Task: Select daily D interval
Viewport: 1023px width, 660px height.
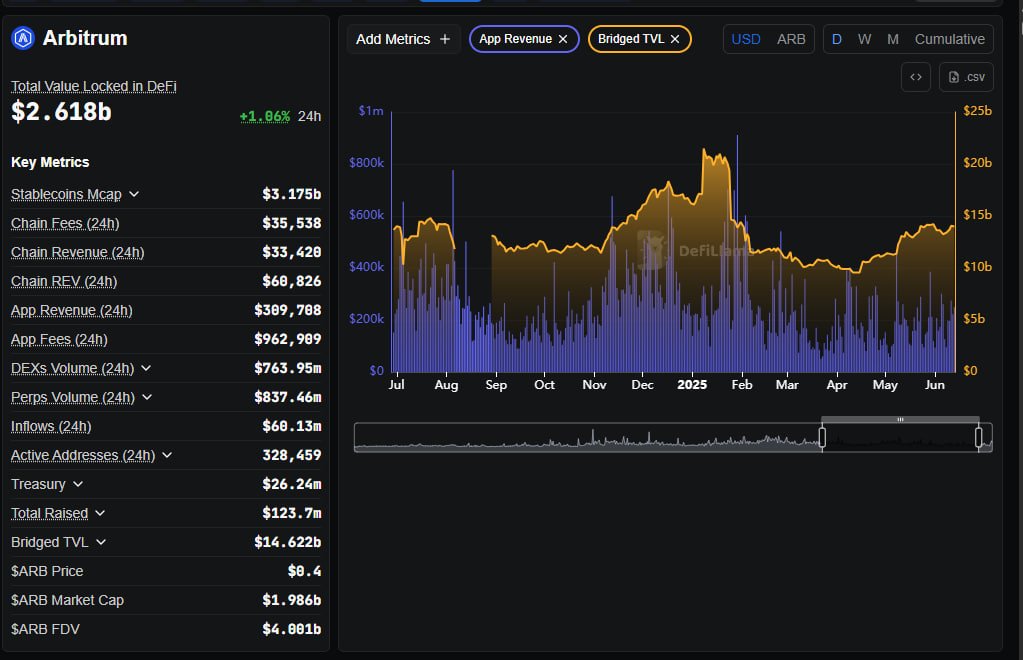Action: point(836,39)
